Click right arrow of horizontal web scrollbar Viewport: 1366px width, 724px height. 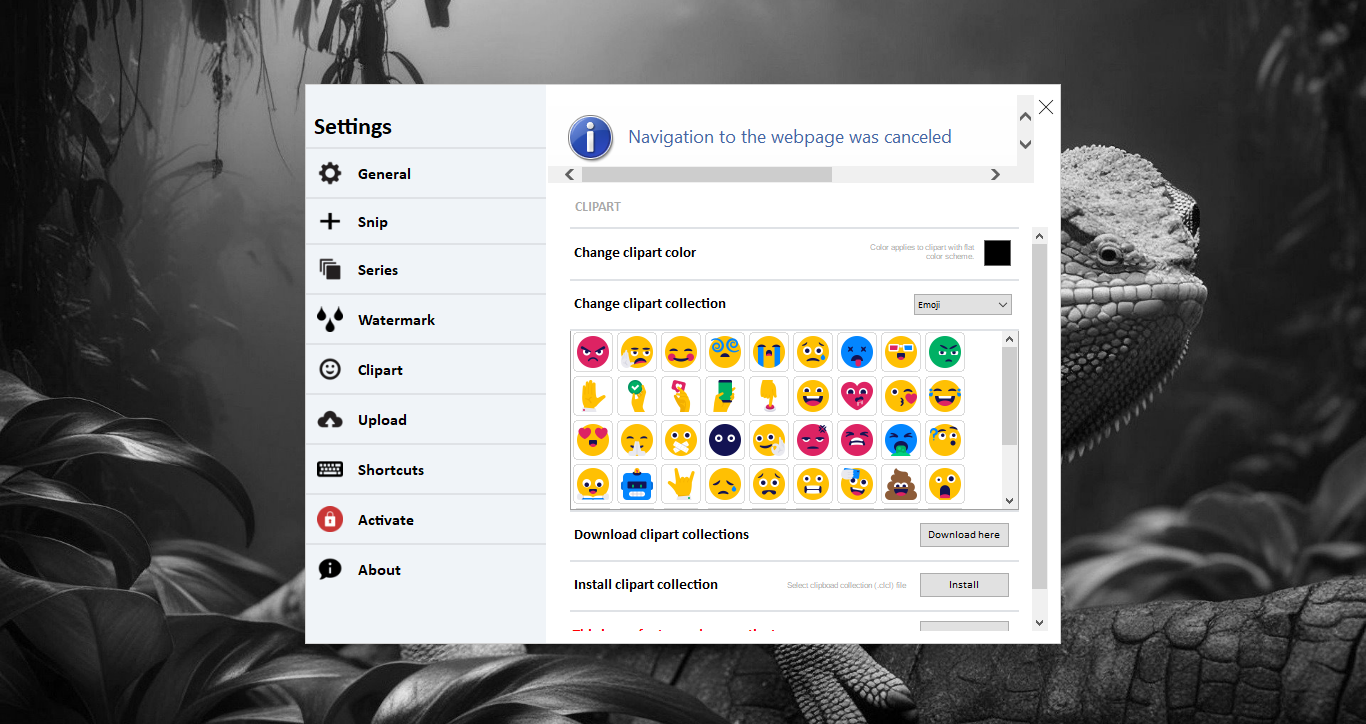(995, 175)
